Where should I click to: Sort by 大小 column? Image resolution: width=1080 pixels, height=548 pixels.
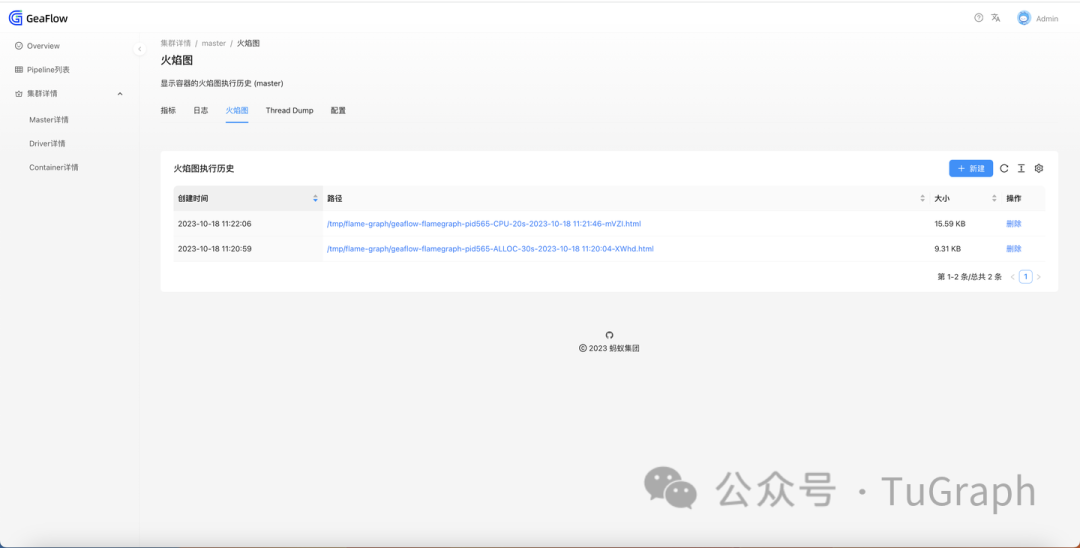[994, 198]
